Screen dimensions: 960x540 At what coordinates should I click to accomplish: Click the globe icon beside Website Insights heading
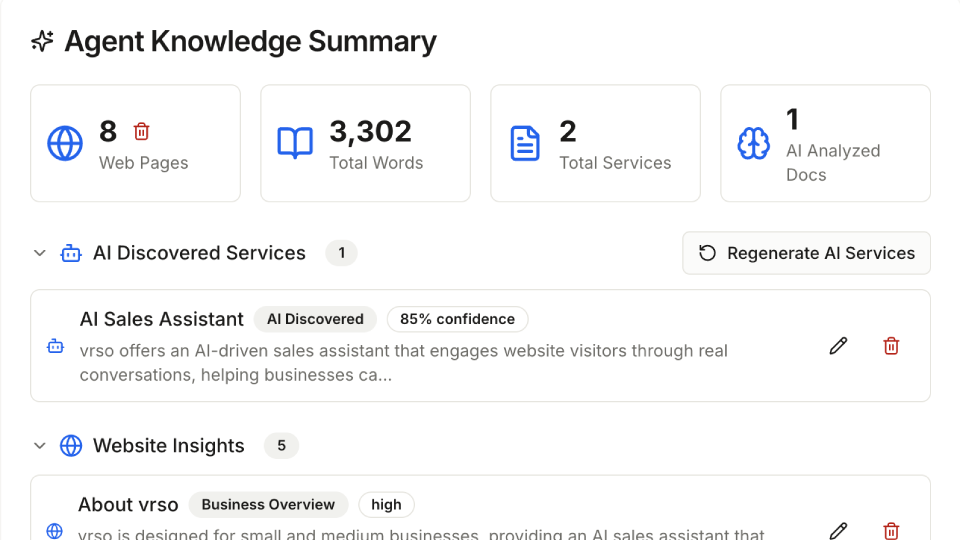(71, 446)
